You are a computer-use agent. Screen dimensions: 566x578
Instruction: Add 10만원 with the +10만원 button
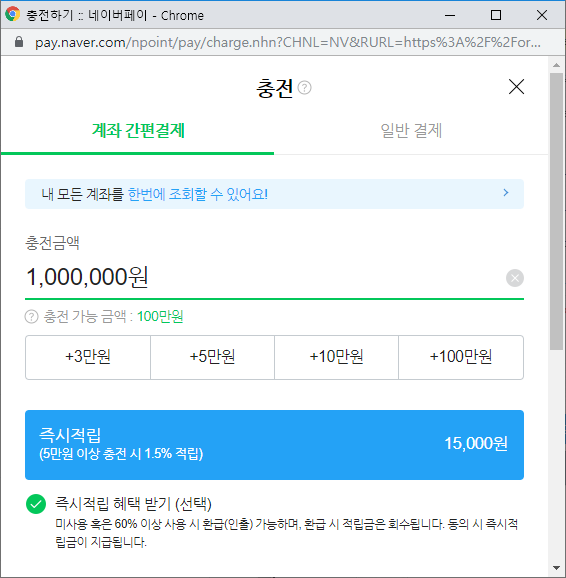click(x=336, y=357)
